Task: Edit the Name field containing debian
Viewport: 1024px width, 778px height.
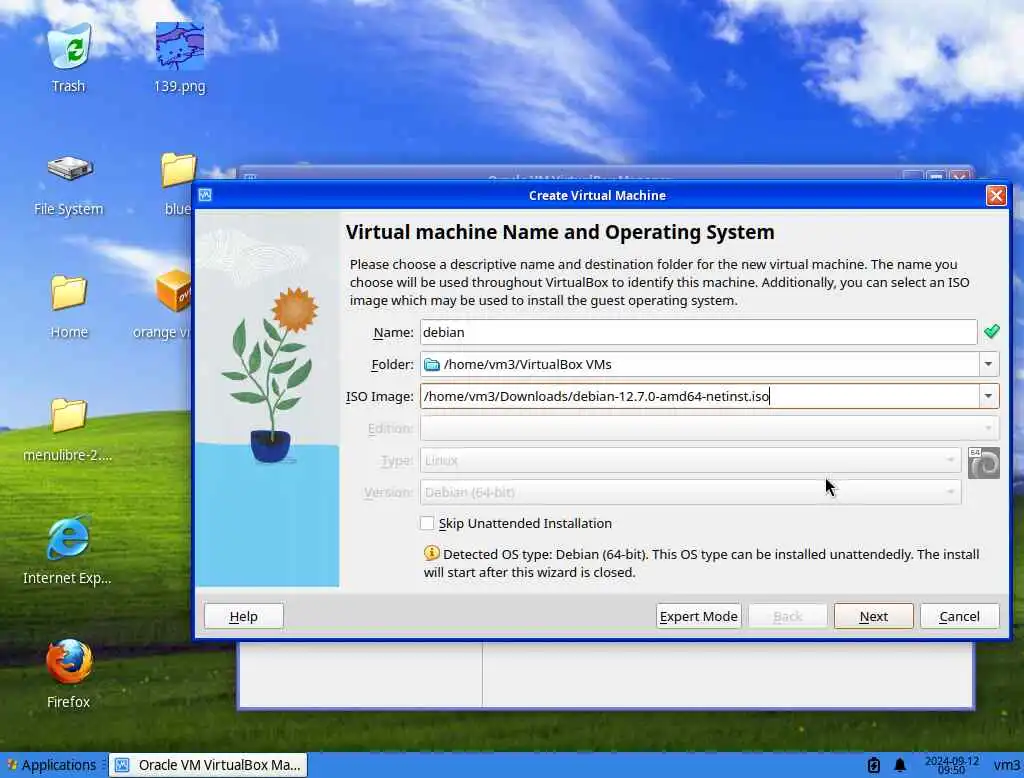Action: pyautogui.click(x=698, y=332)
